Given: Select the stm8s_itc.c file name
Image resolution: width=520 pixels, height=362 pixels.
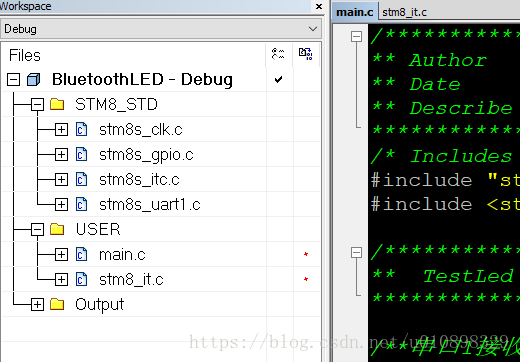Looking at the screenshot, I should click(139, 180).
